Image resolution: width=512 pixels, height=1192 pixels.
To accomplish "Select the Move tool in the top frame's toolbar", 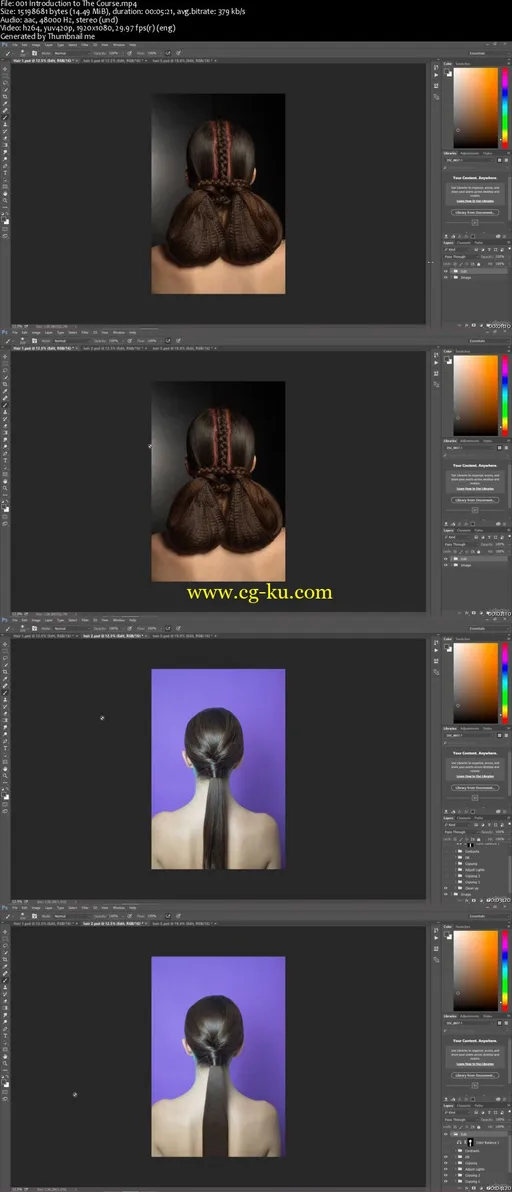I will pyautogui.click(x=5, y=69).
